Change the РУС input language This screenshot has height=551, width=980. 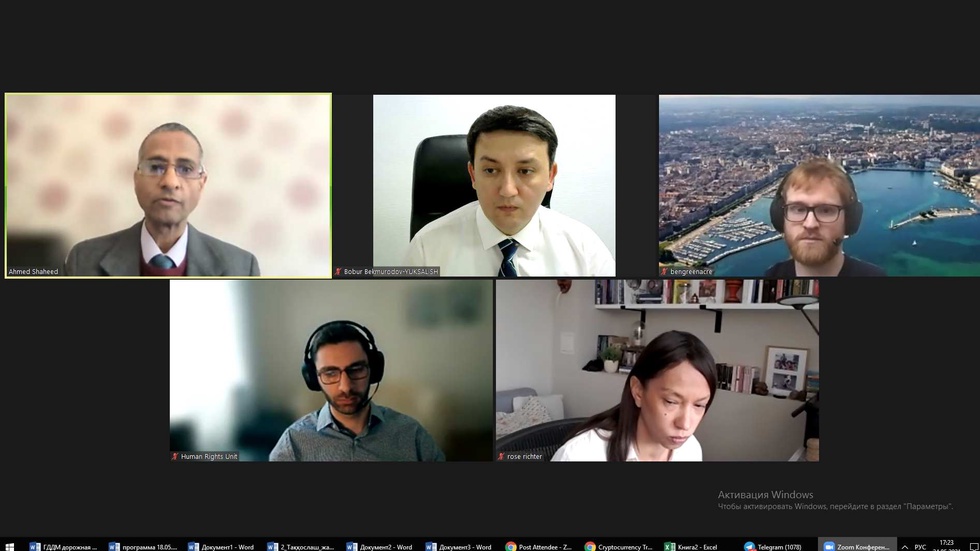[922, 546]
